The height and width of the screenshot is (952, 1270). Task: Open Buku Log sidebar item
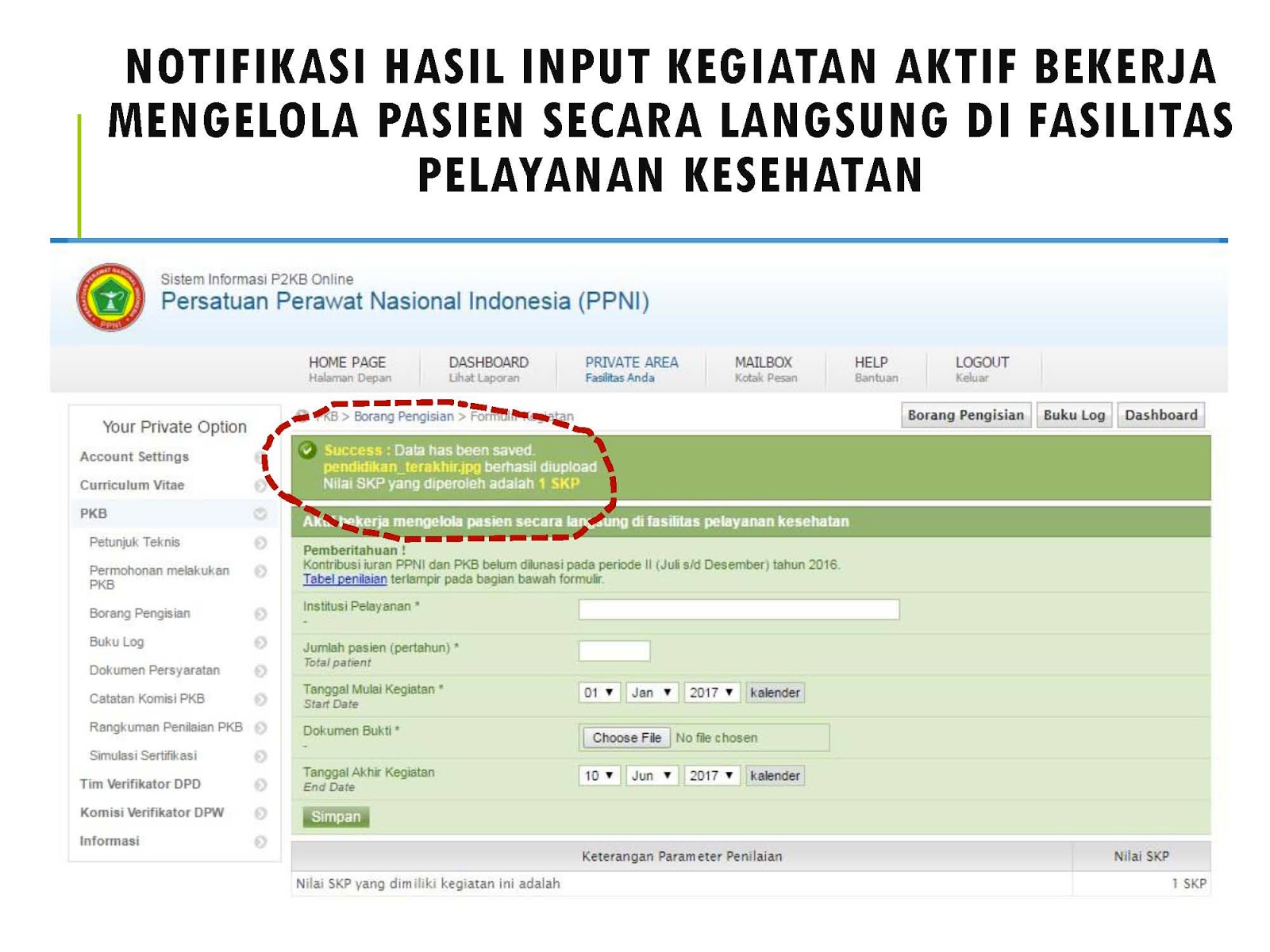[117, 643]
